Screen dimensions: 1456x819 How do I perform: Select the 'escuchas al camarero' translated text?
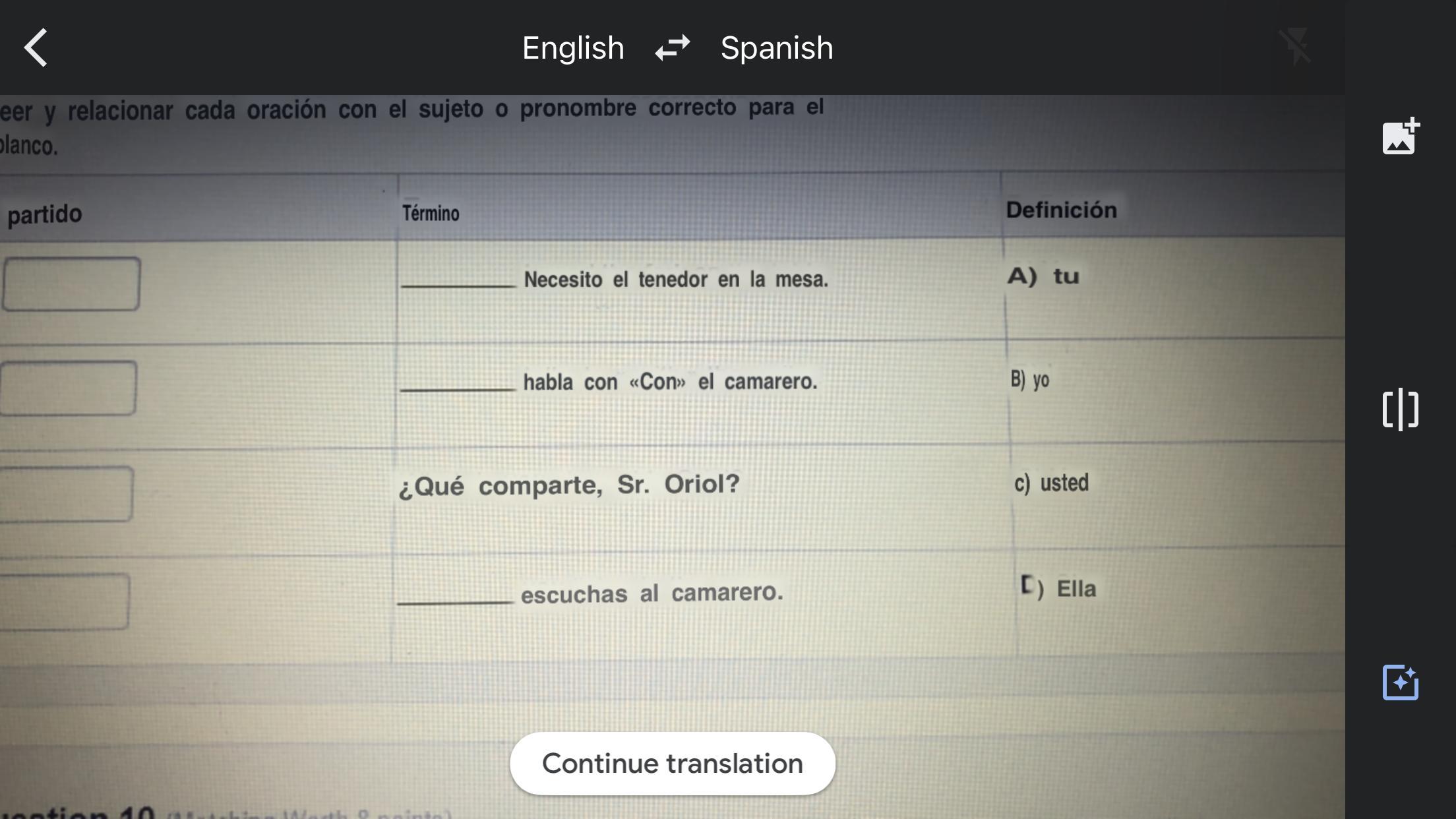(652, 593)
